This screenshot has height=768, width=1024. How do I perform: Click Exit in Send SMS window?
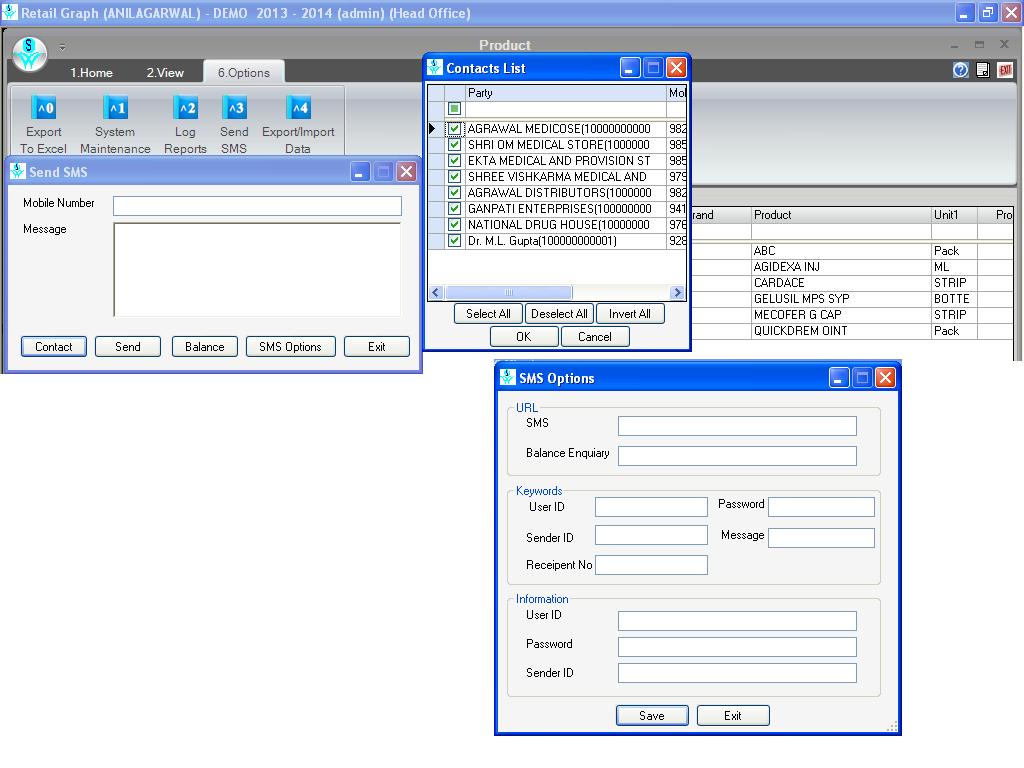point(377,347)
